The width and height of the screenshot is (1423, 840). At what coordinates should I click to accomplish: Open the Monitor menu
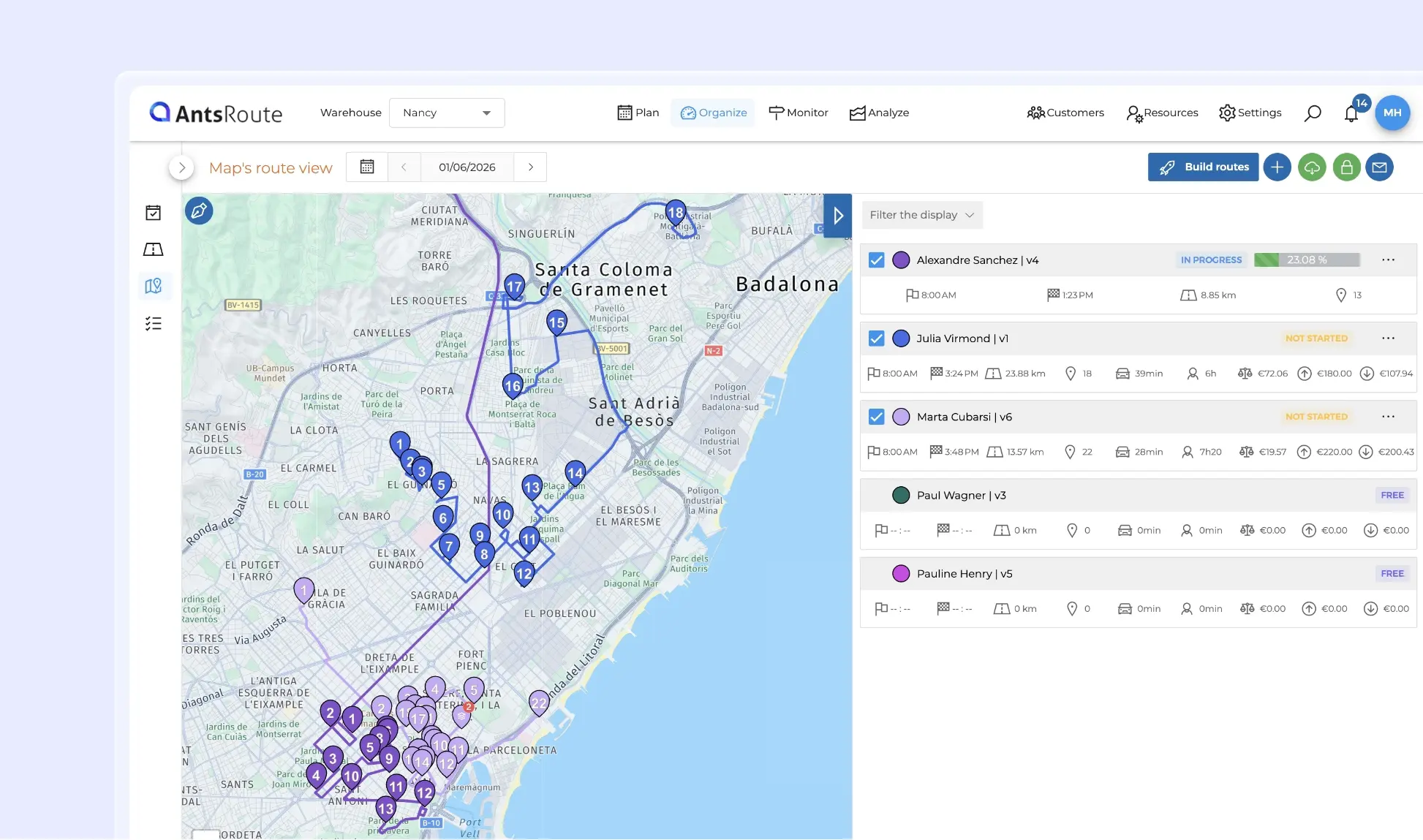coord(798,113)
